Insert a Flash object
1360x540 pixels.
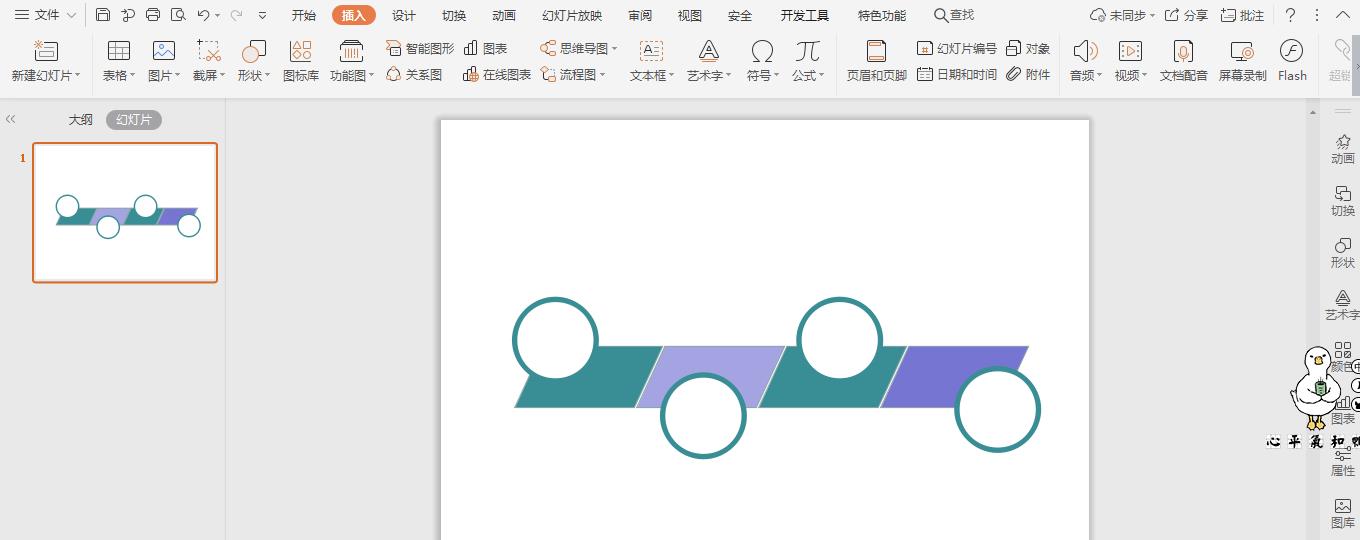1292,61
